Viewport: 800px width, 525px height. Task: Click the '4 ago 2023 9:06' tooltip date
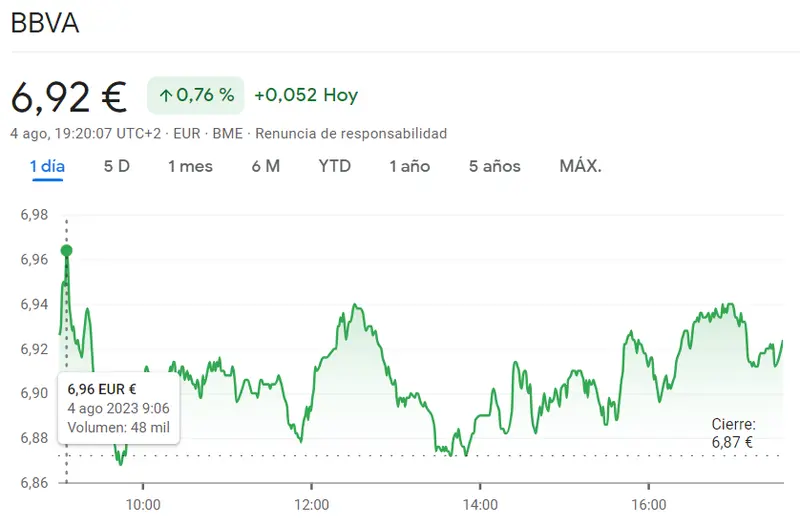pyautogui.click(x=118, y=409)
